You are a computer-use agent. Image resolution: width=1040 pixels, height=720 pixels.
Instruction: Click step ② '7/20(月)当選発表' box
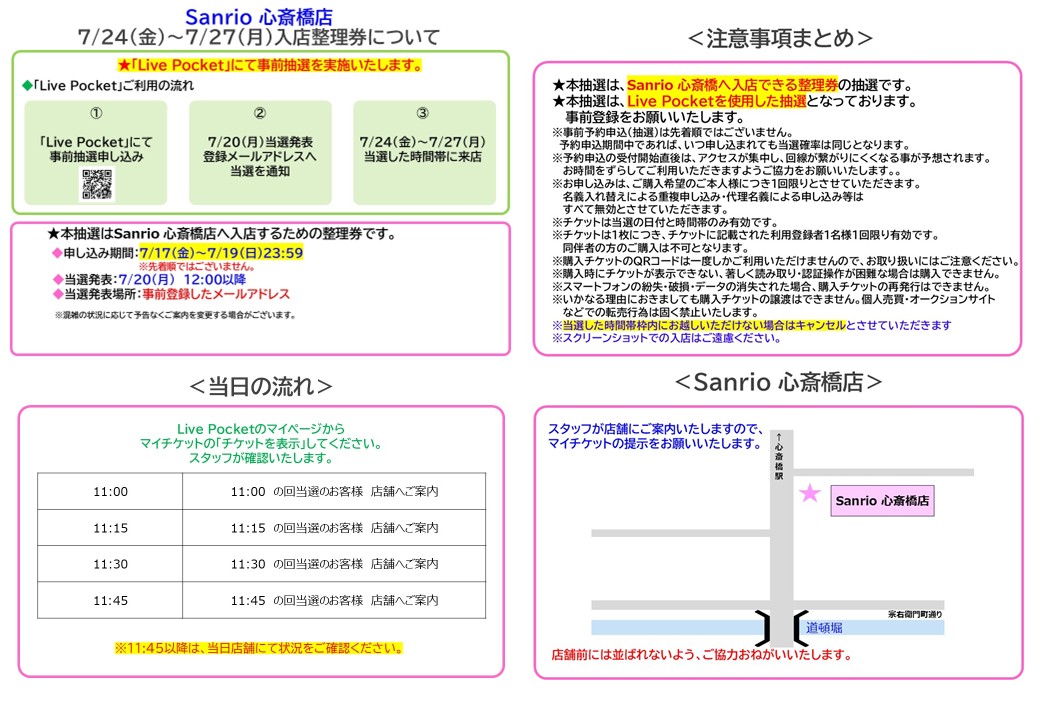pos(260,152)
